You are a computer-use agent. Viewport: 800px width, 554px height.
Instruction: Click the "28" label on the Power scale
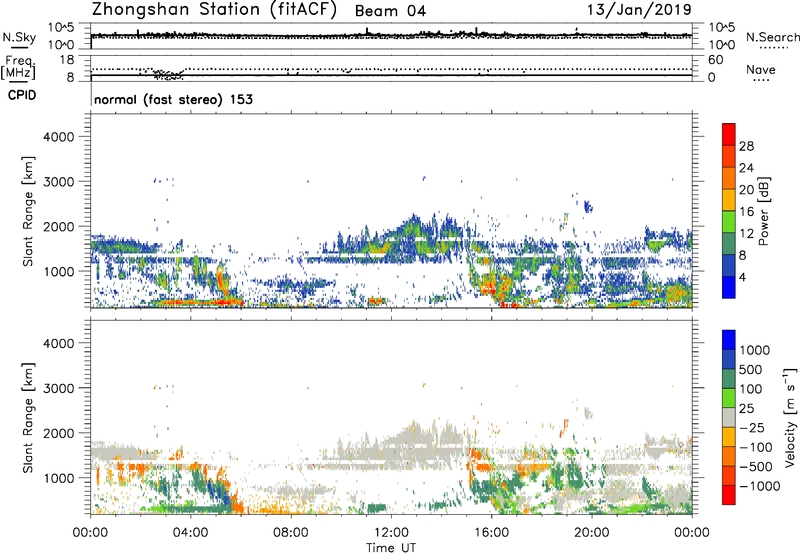point(746,146)
